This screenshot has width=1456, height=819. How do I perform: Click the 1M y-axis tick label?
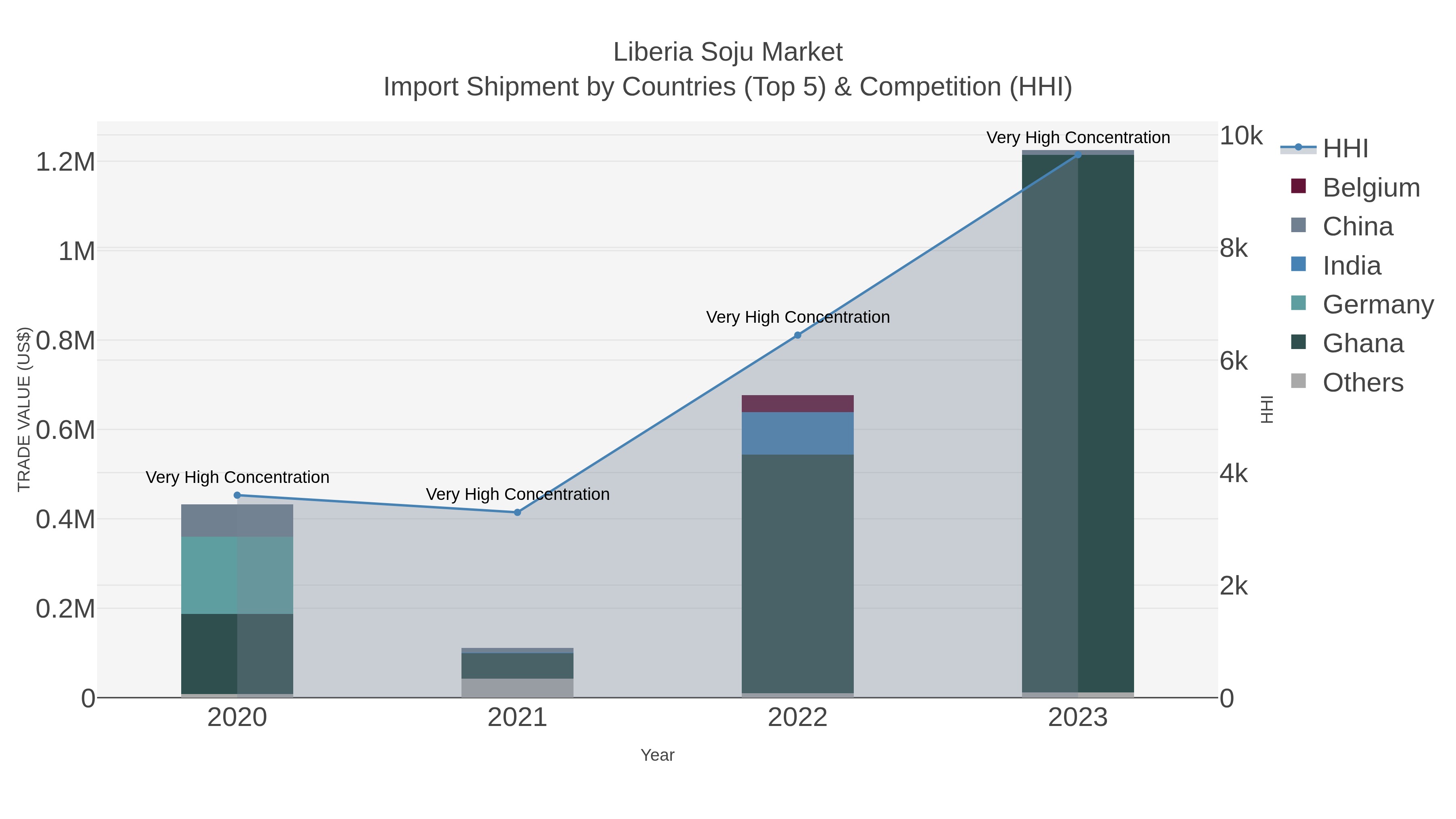(77, 252)
